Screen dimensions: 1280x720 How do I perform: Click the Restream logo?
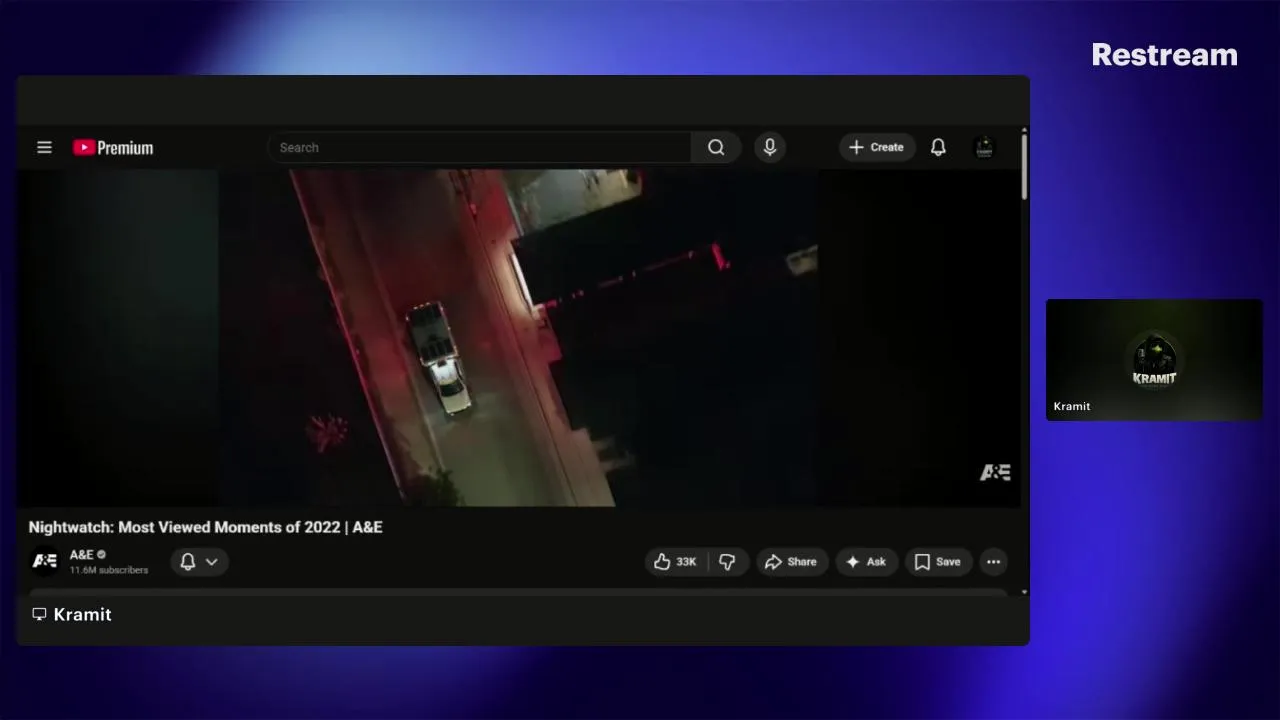click(1164, 55)
